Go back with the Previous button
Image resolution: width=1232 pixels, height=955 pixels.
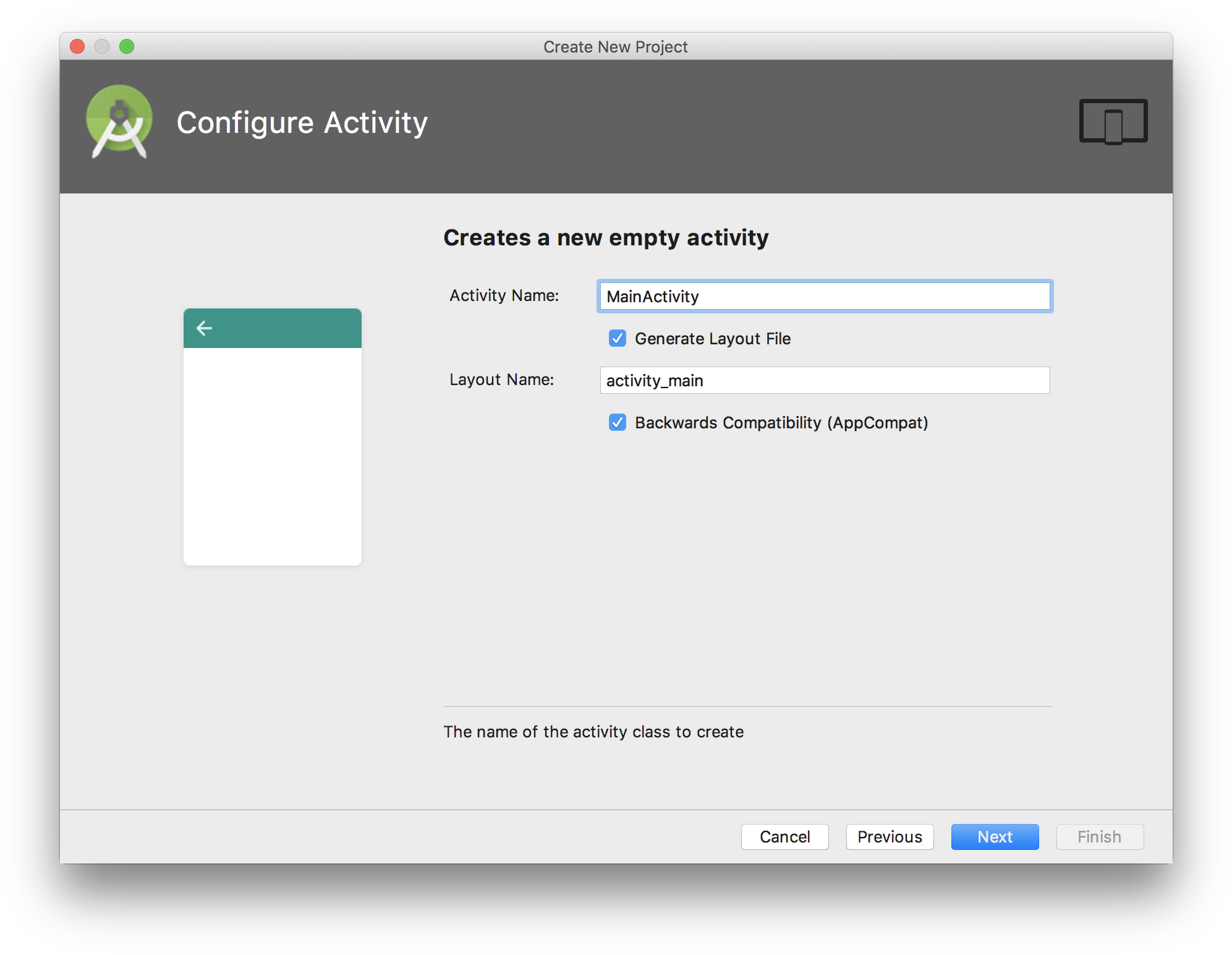coord(890,837)
